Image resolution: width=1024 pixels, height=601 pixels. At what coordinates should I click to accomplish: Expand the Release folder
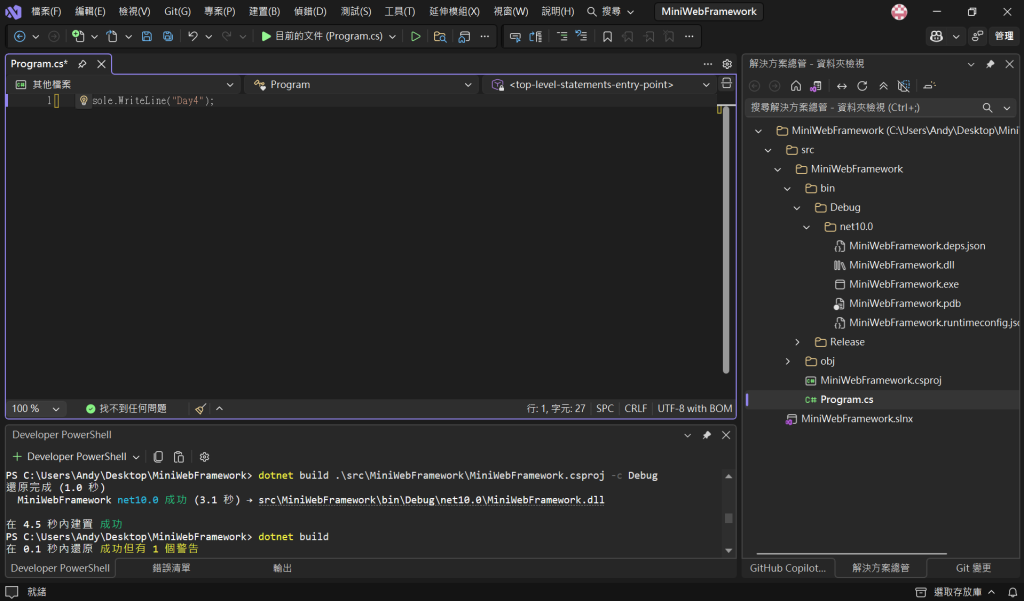[797, 342]
